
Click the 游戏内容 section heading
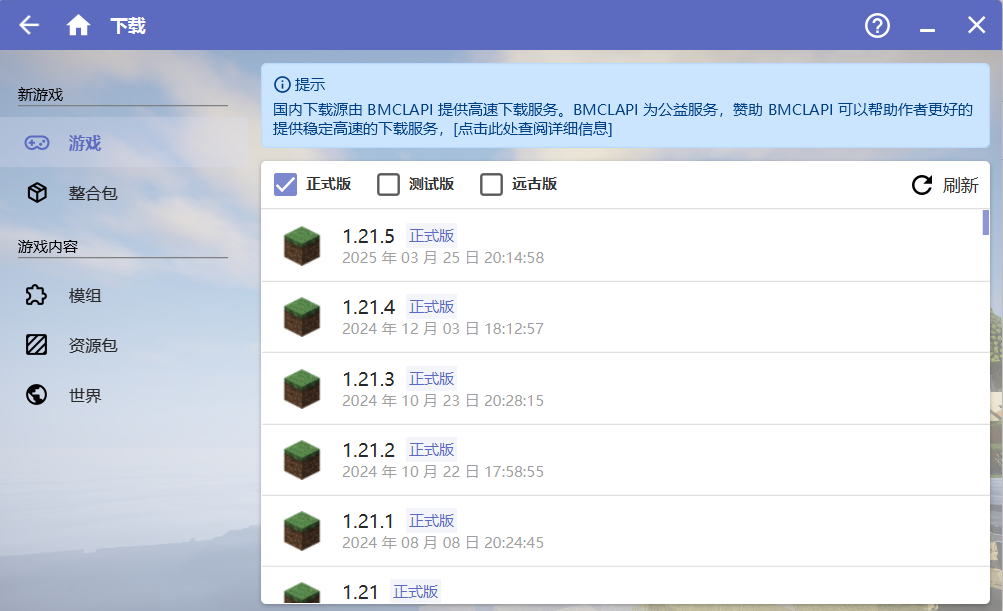coord(48,246)
